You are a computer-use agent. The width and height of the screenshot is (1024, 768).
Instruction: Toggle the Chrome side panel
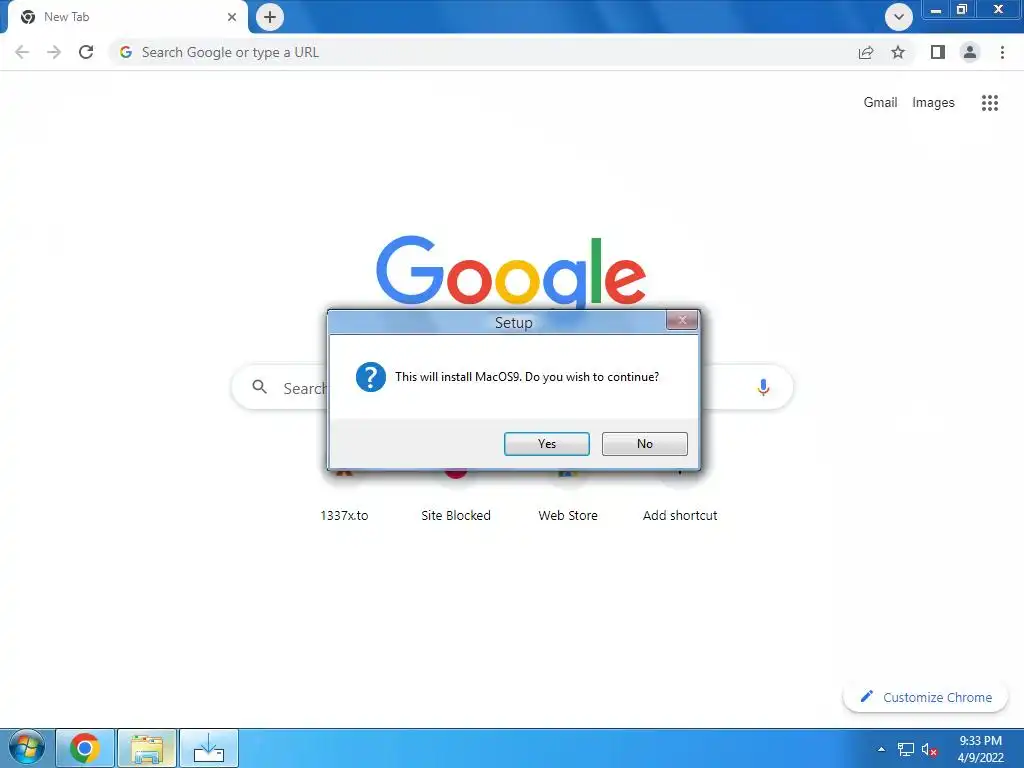[x=938, y=52]
